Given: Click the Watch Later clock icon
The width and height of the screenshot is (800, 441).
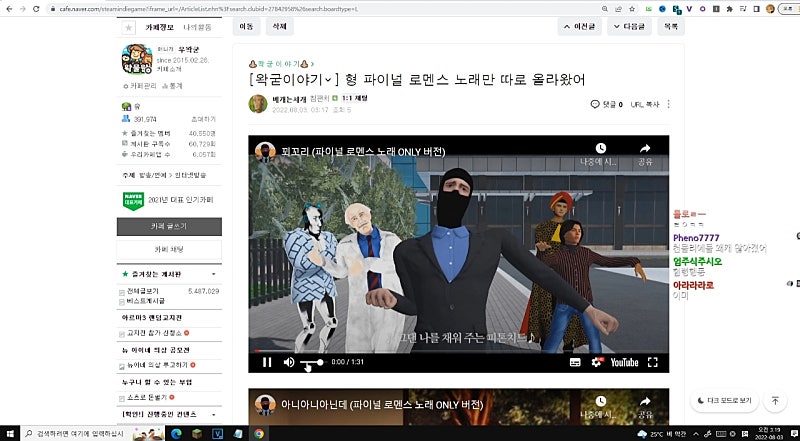Looking at the screenshot, I should [x=600, y=148].
